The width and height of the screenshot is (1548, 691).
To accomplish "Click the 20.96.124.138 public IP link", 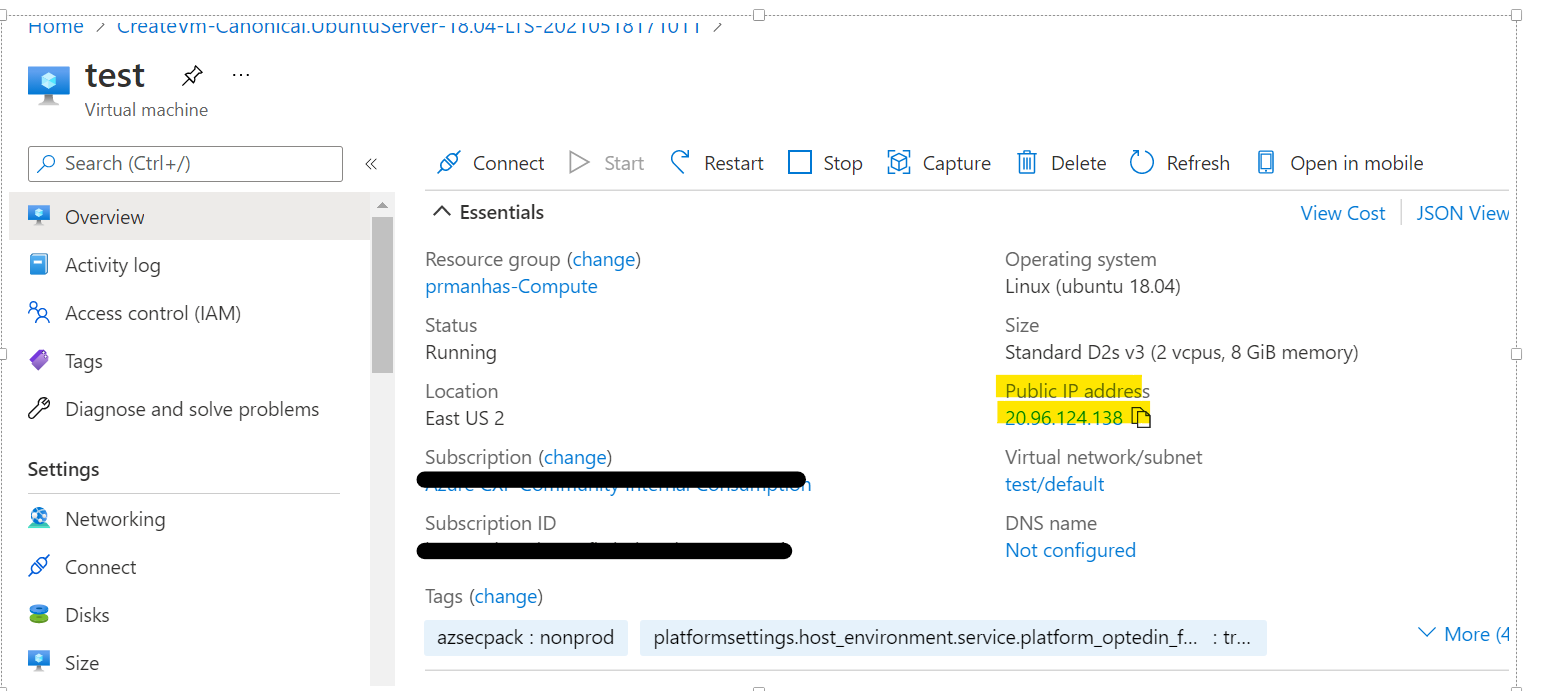I will tap(1064, 418).
